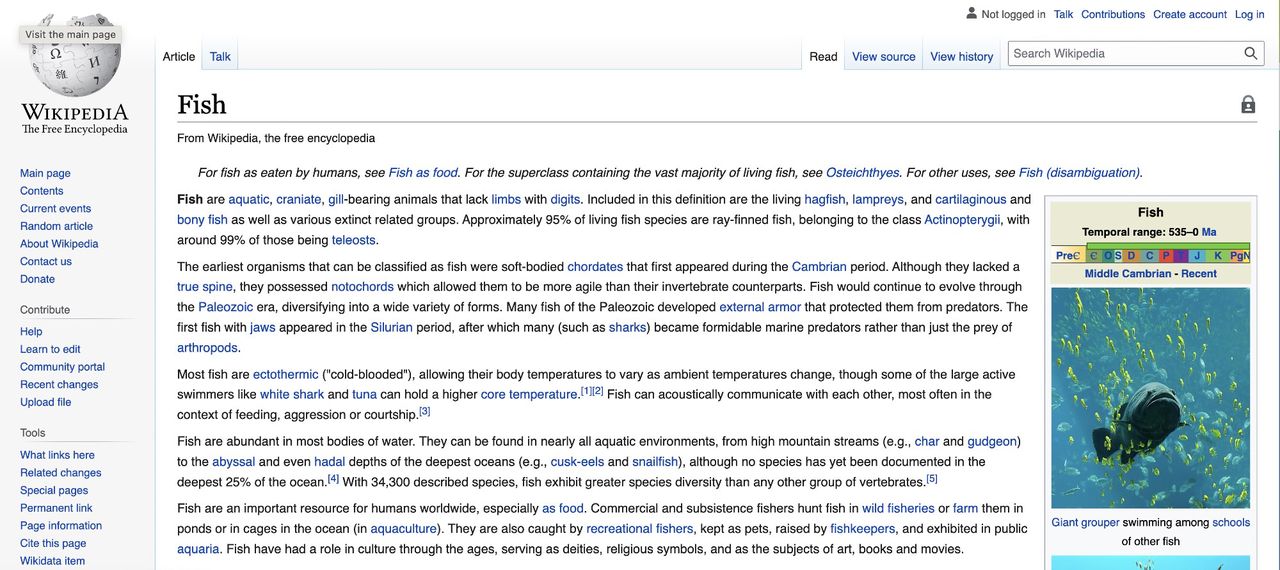Click the magnifying glass search icon
This screenshot has height=570, width=1280.
pos(1250,54)
